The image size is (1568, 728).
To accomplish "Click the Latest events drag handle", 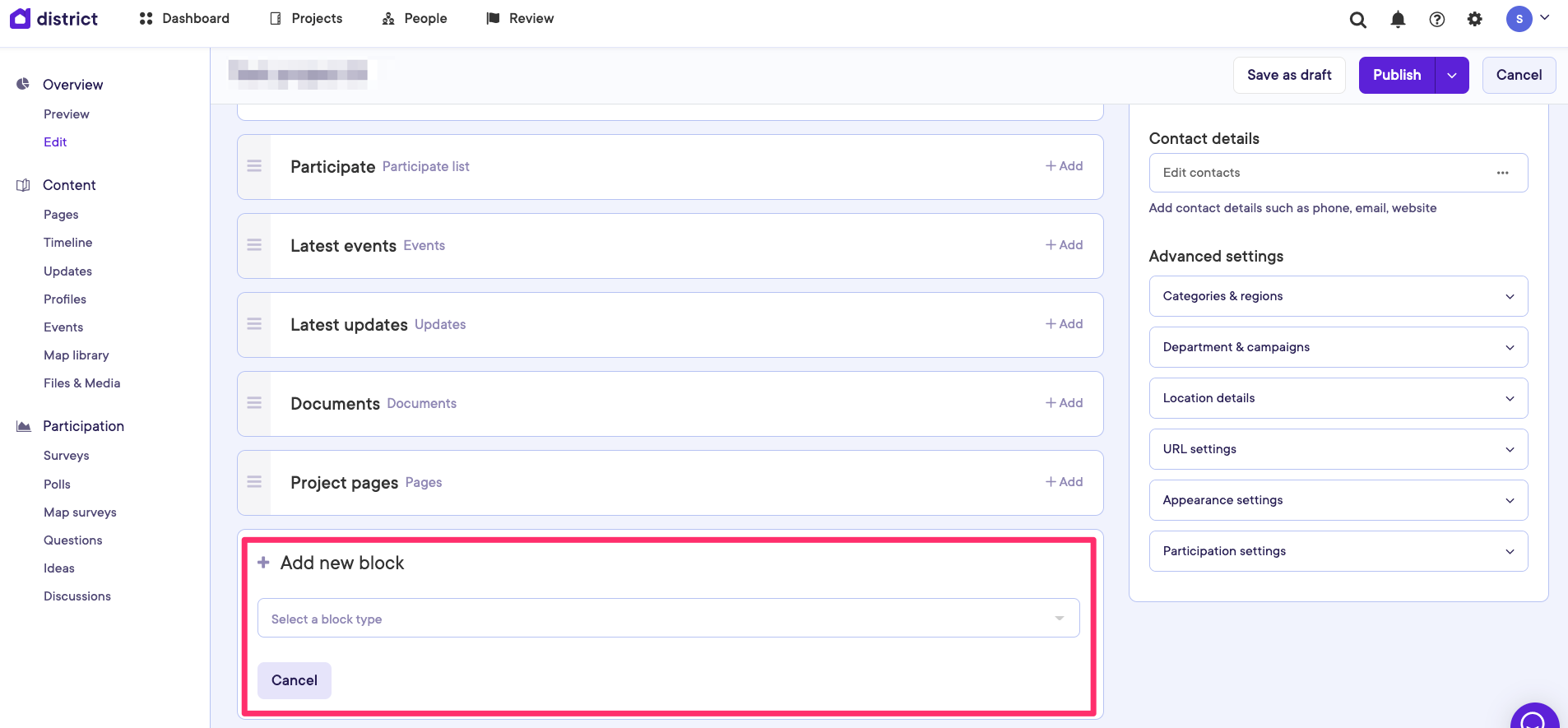I will pyautogui.click(x=254, y=245).
